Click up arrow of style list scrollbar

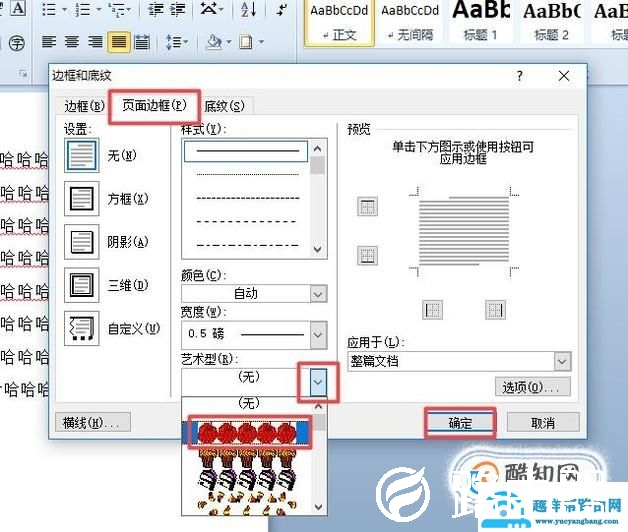pos(318,149)
